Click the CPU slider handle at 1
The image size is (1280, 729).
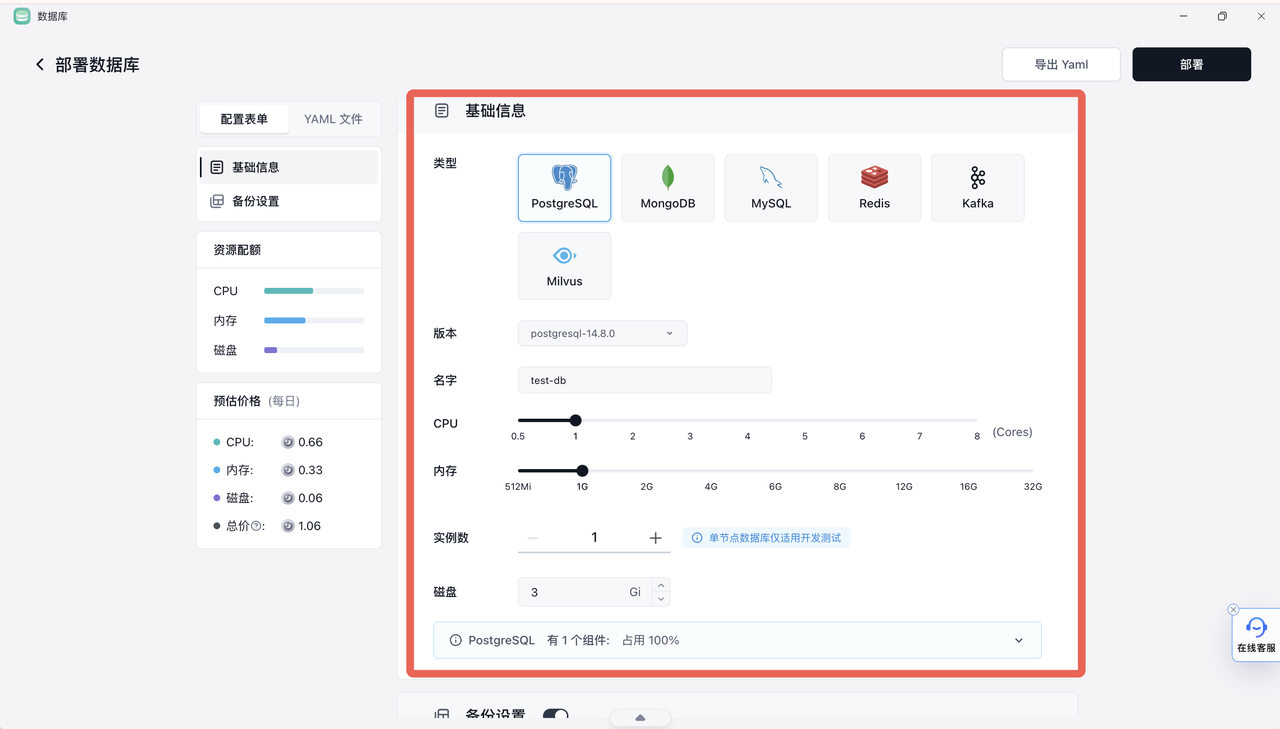point(575,420)
